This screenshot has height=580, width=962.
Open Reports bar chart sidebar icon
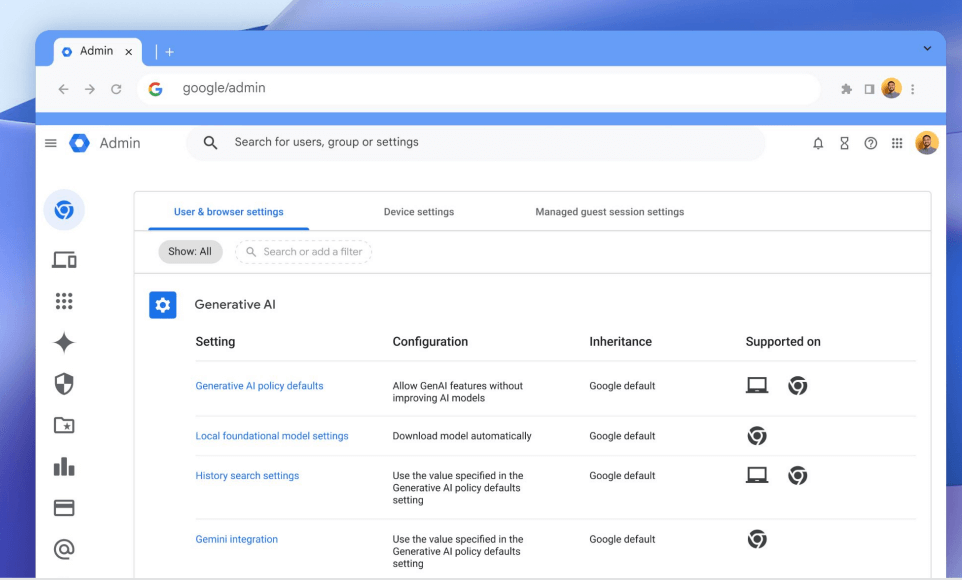(x=64, y=467)
